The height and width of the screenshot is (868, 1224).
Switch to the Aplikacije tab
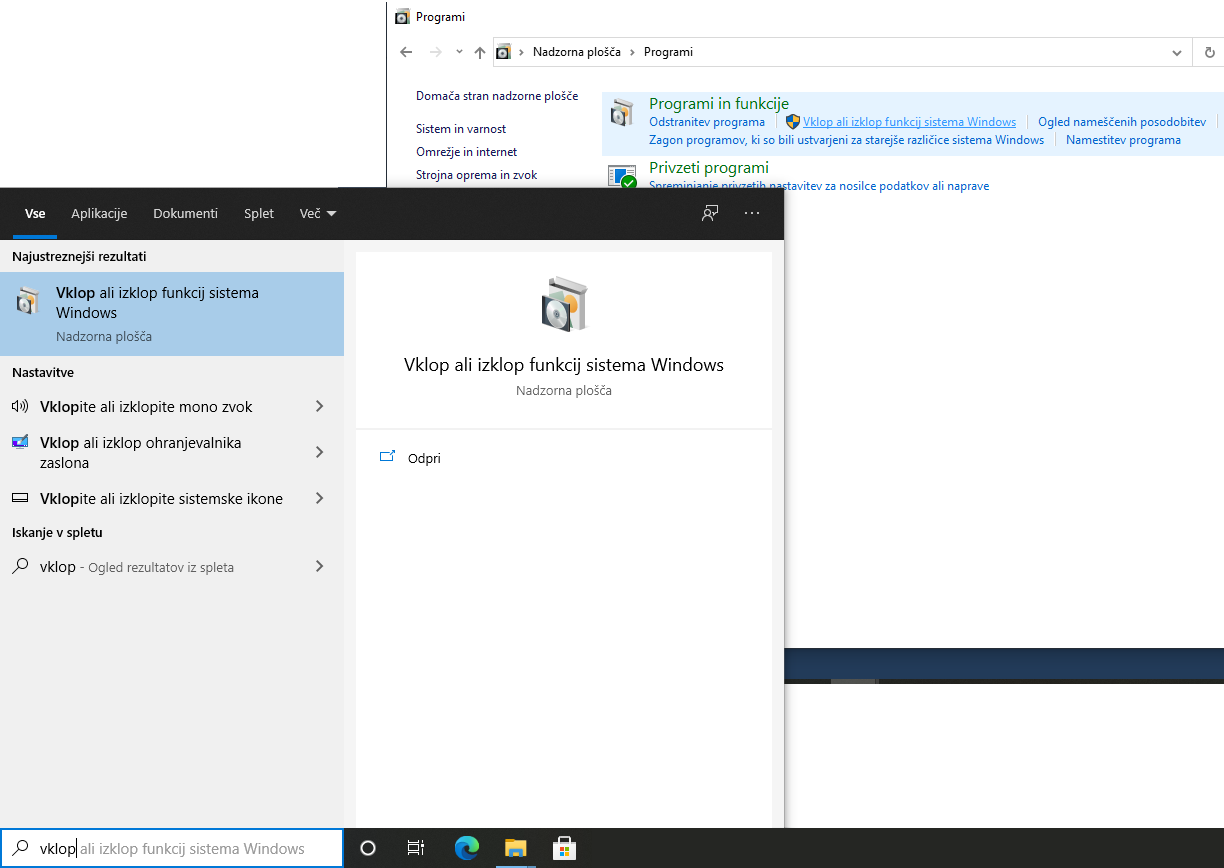point(99,213)
